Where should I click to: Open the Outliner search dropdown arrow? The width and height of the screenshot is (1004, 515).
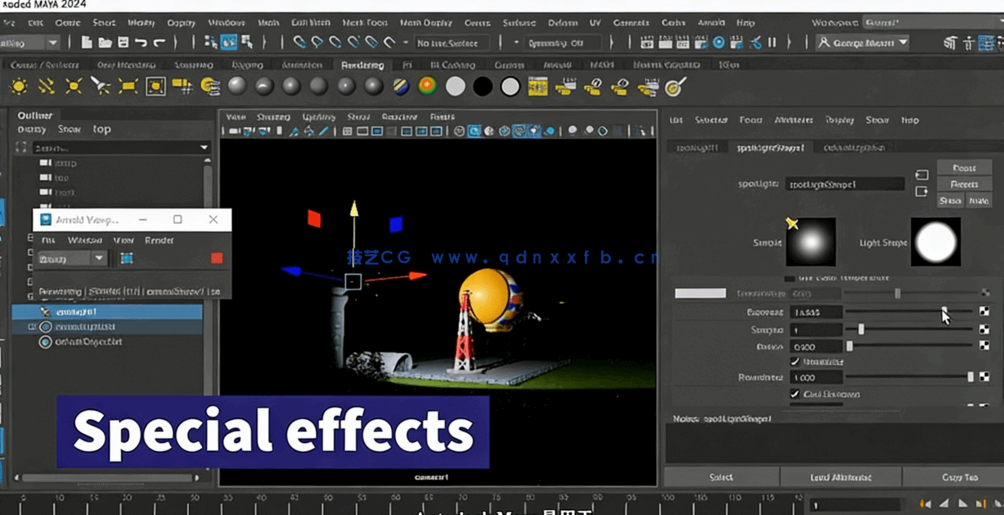(204, 147)
